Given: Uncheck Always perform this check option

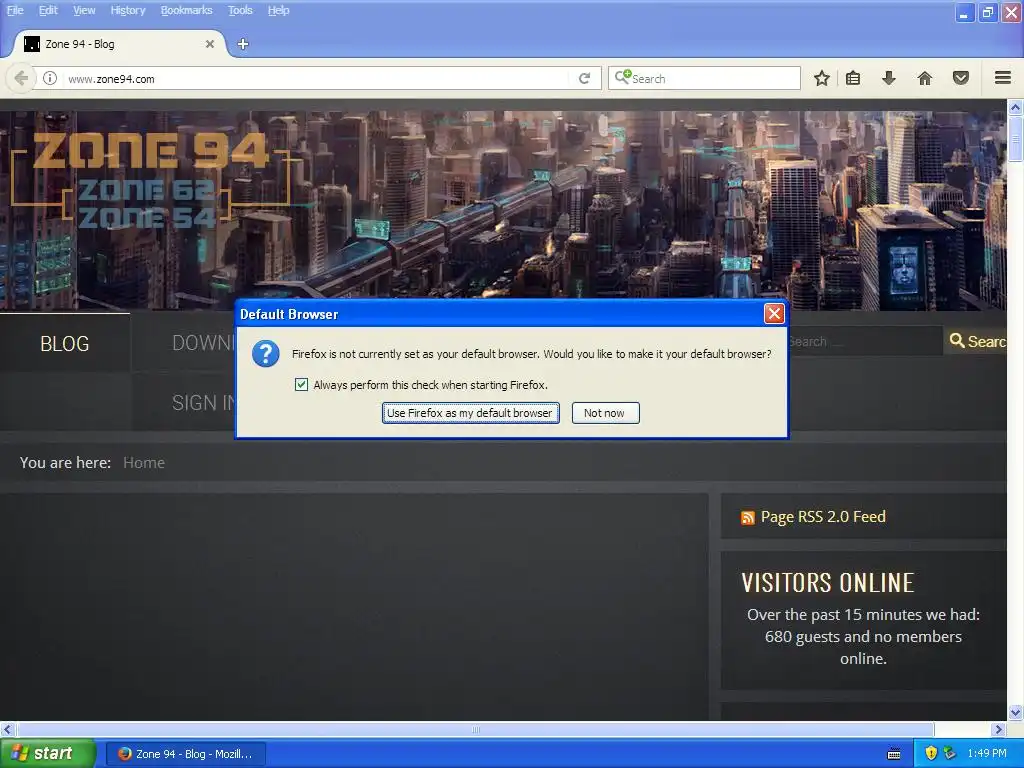Looking at the screenshot, I should pyautogui.click(x=301, y=385).
